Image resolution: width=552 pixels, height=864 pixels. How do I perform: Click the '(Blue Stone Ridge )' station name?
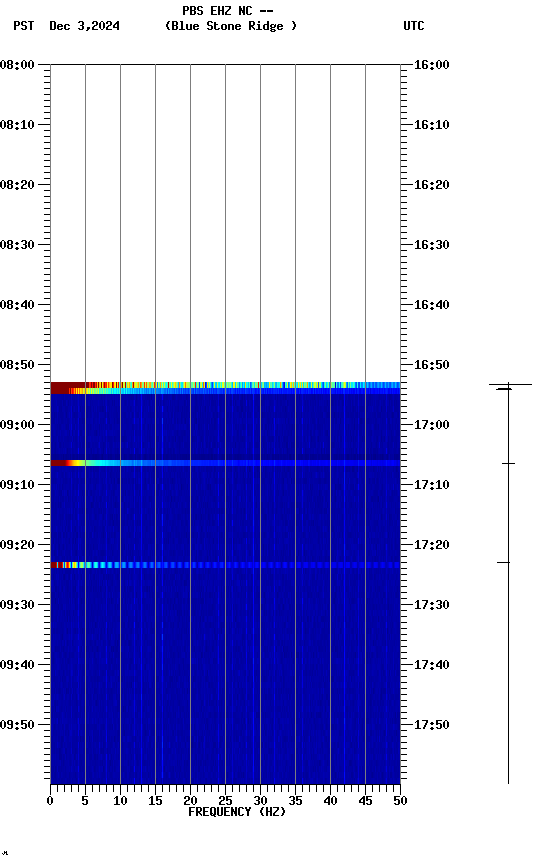pos(230,26)
